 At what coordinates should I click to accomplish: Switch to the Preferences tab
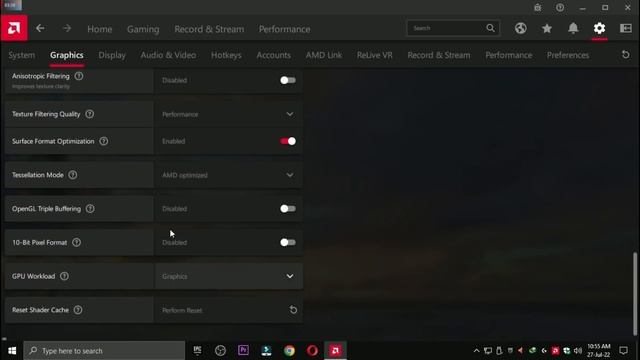568,55
